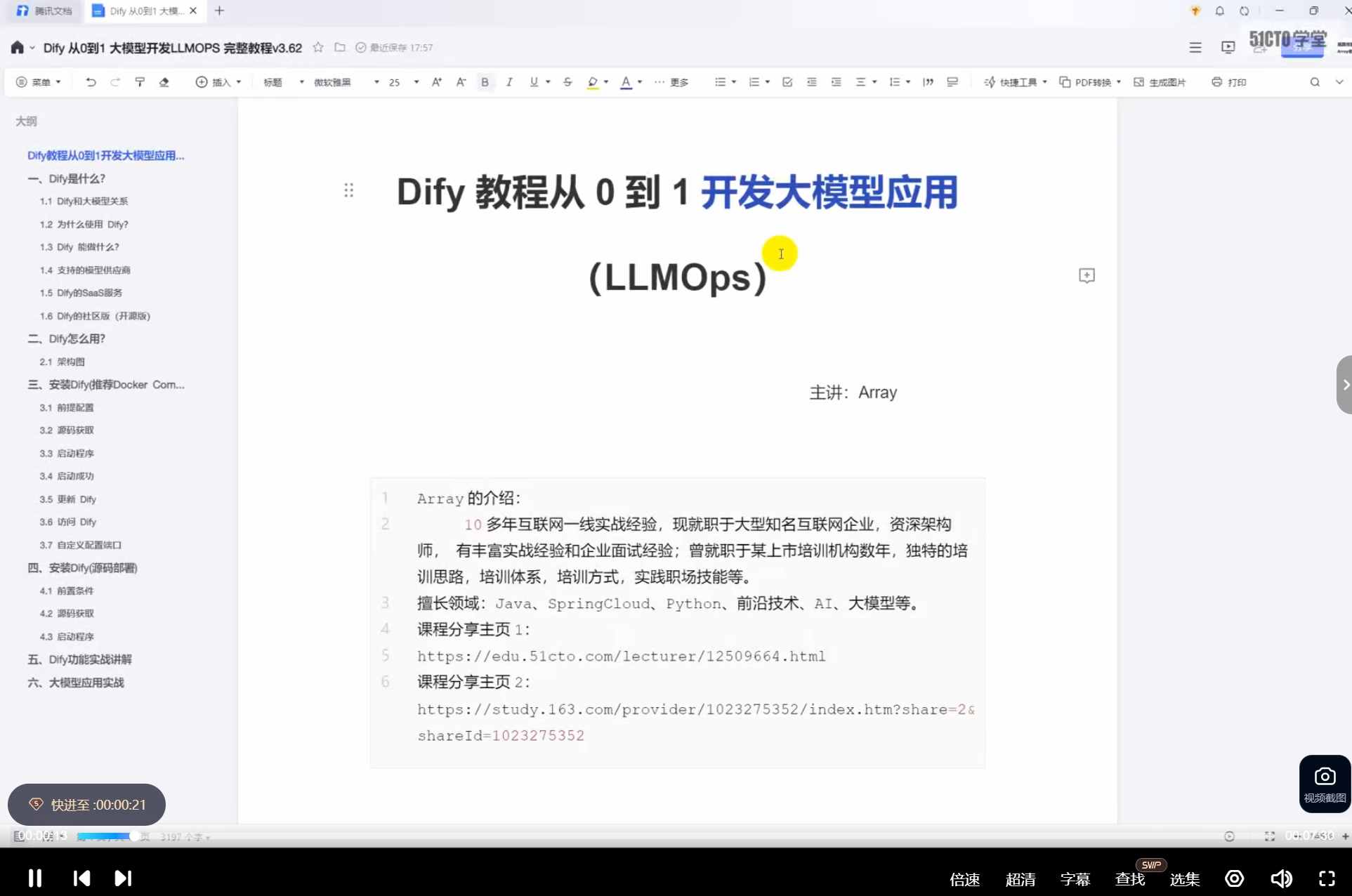Insert a checkbox task list
The image size is (1352, 896).
pos(787,82)
